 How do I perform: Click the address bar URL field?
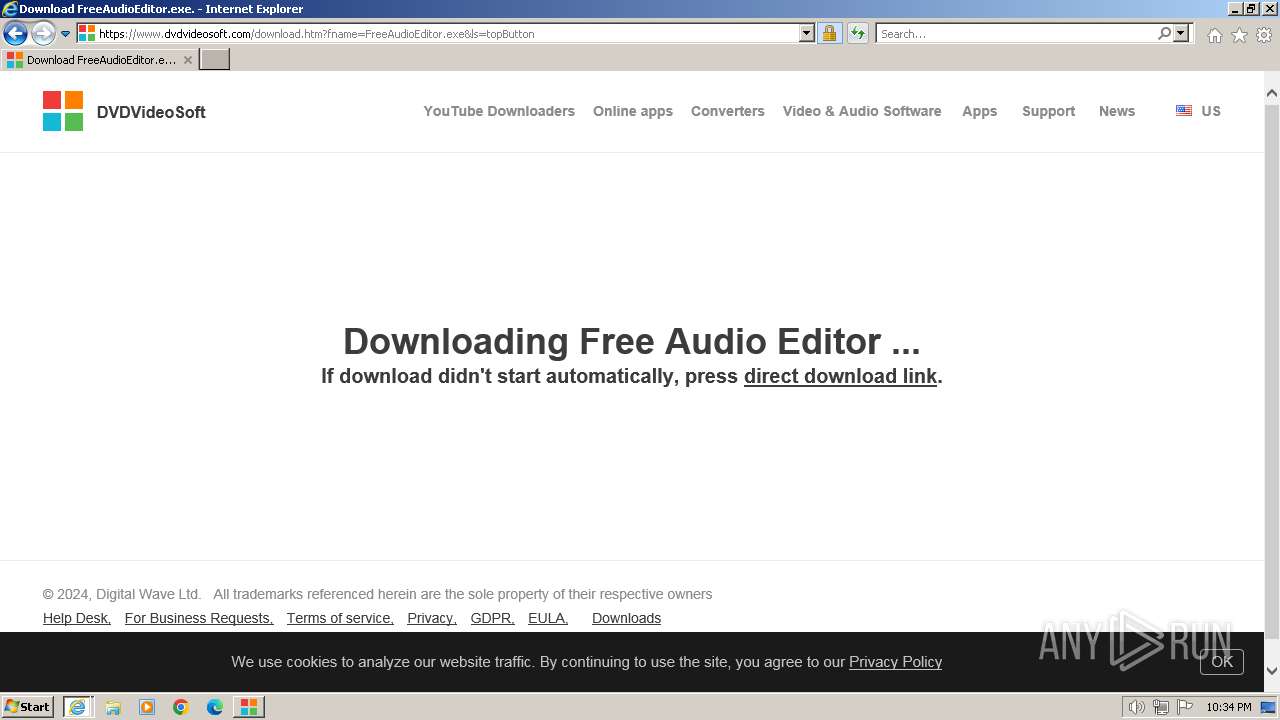point(437,34)
